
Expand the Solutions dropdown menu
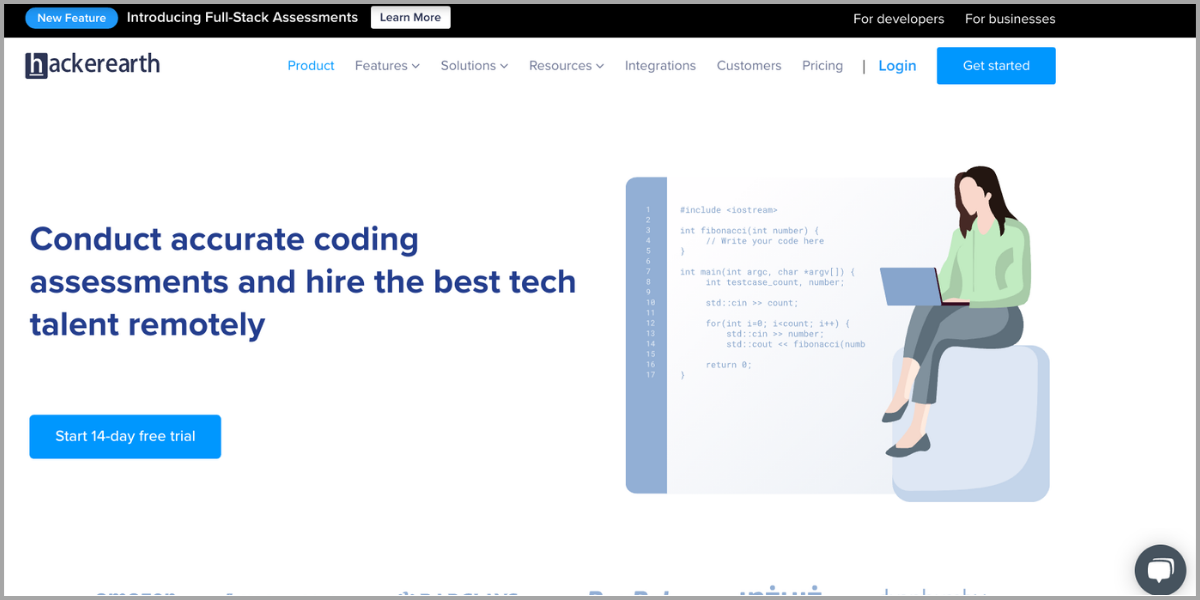coord(474,66)
